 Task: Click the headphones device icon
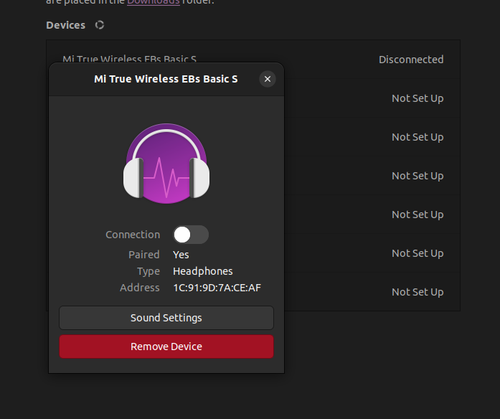pyautogui.click(x=166, y=164)
